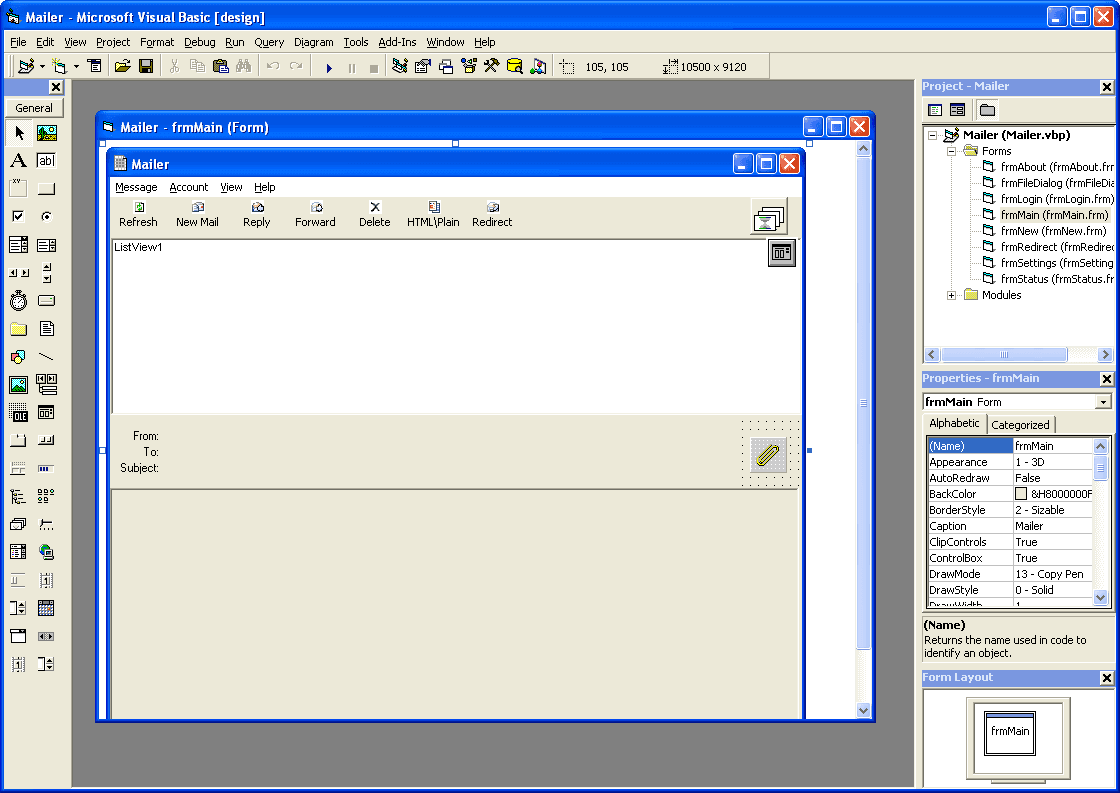
Task: Click New Mail button on the form
Action: [197, 214]
